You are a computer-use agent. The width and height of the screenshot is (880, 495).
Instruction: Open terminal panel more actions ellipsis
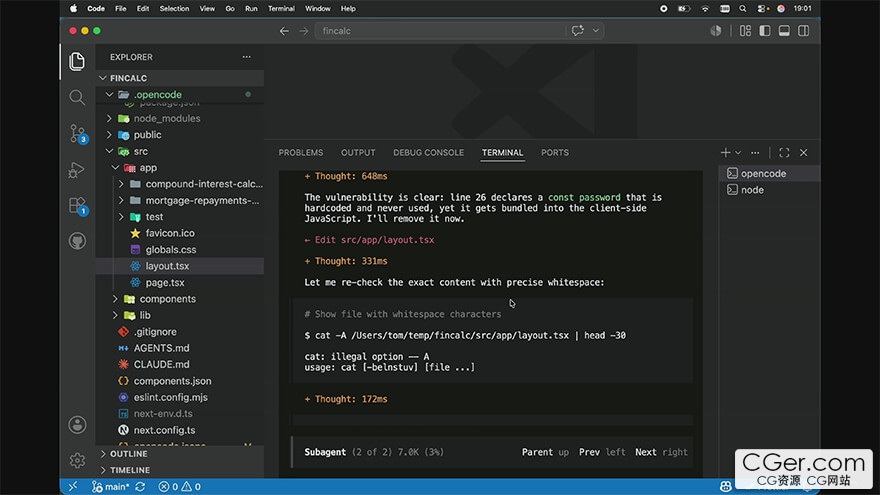755,153
